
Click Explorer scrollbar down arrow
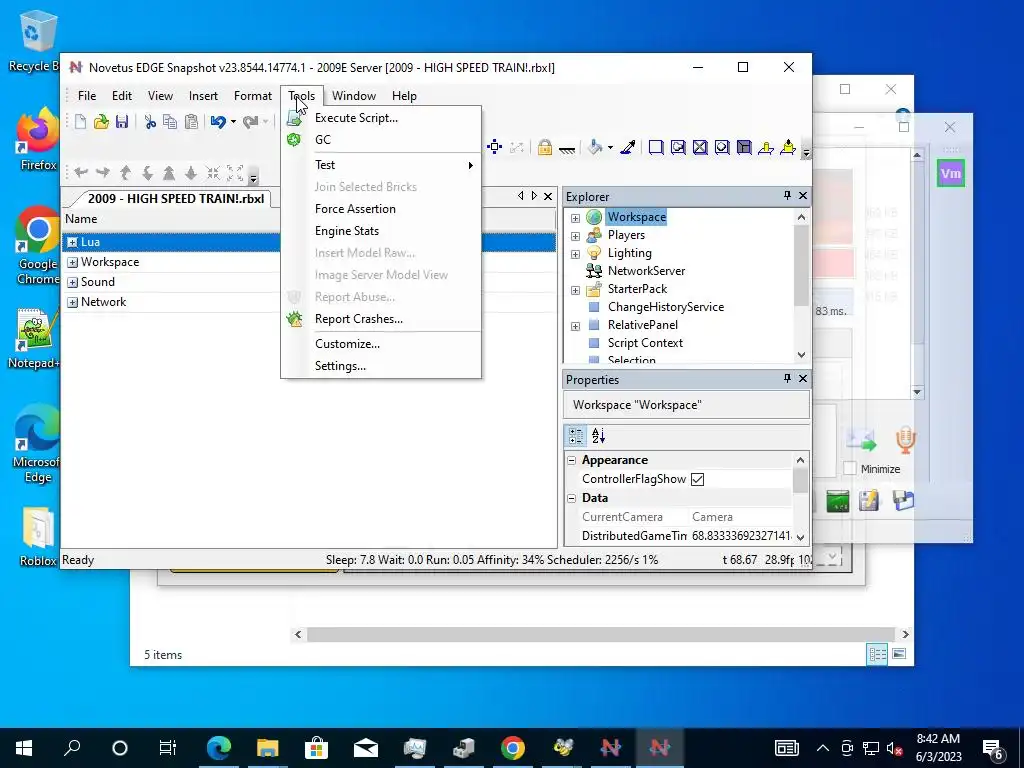click(x=801, y=355)
